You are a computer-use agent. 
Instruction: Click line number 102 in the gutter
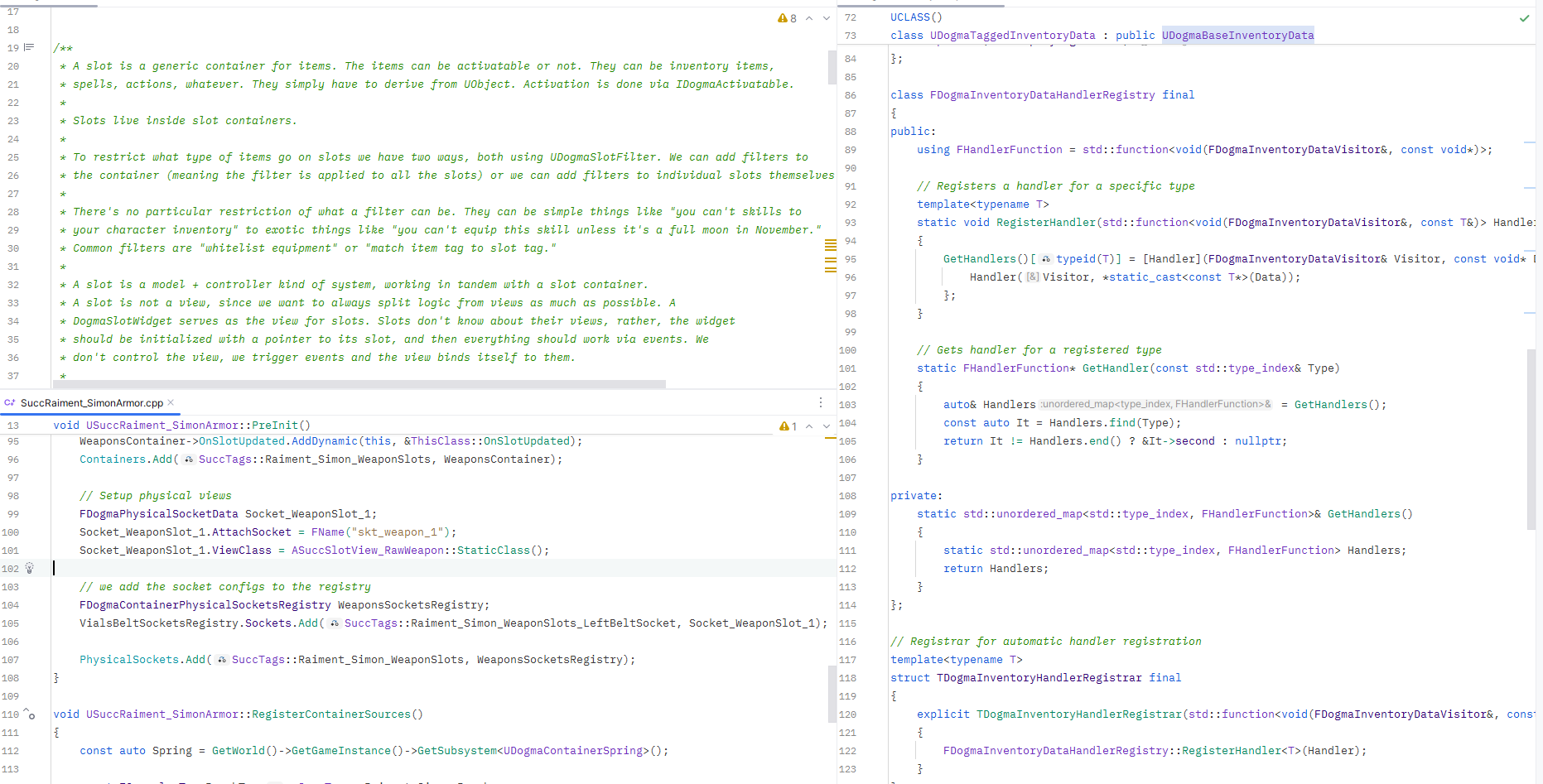click(10, 569)
